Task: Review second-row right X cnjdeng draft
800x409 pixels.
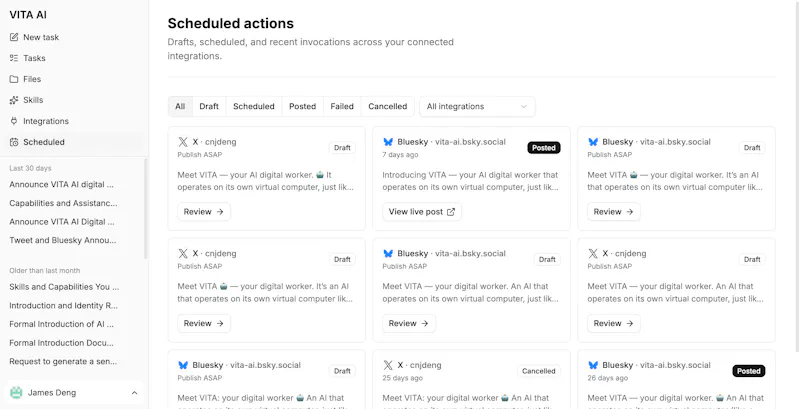Action: pos(614,323)
